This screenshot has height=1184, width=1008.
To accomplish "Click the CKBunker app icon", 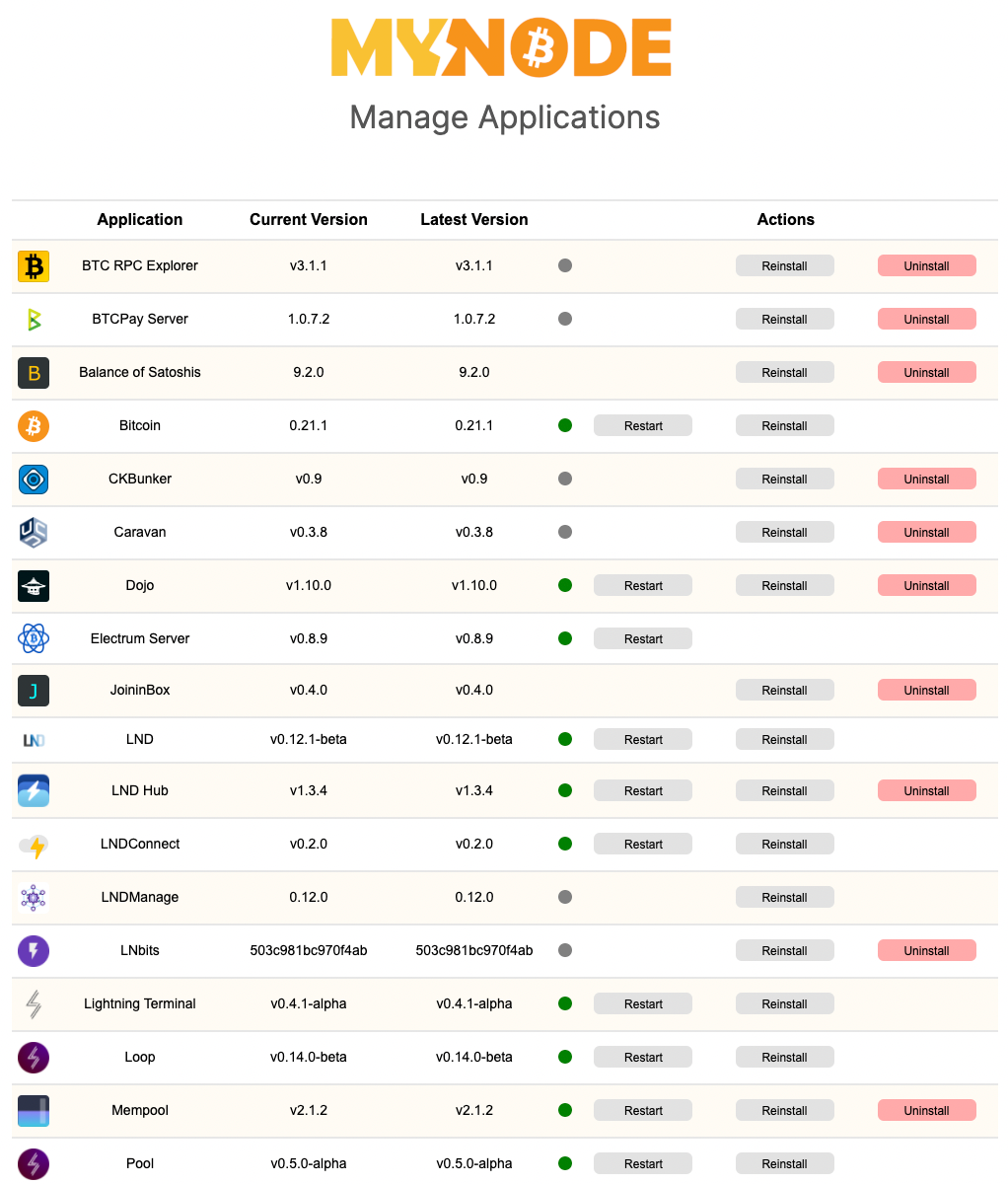I will click(x=34, y=480).
